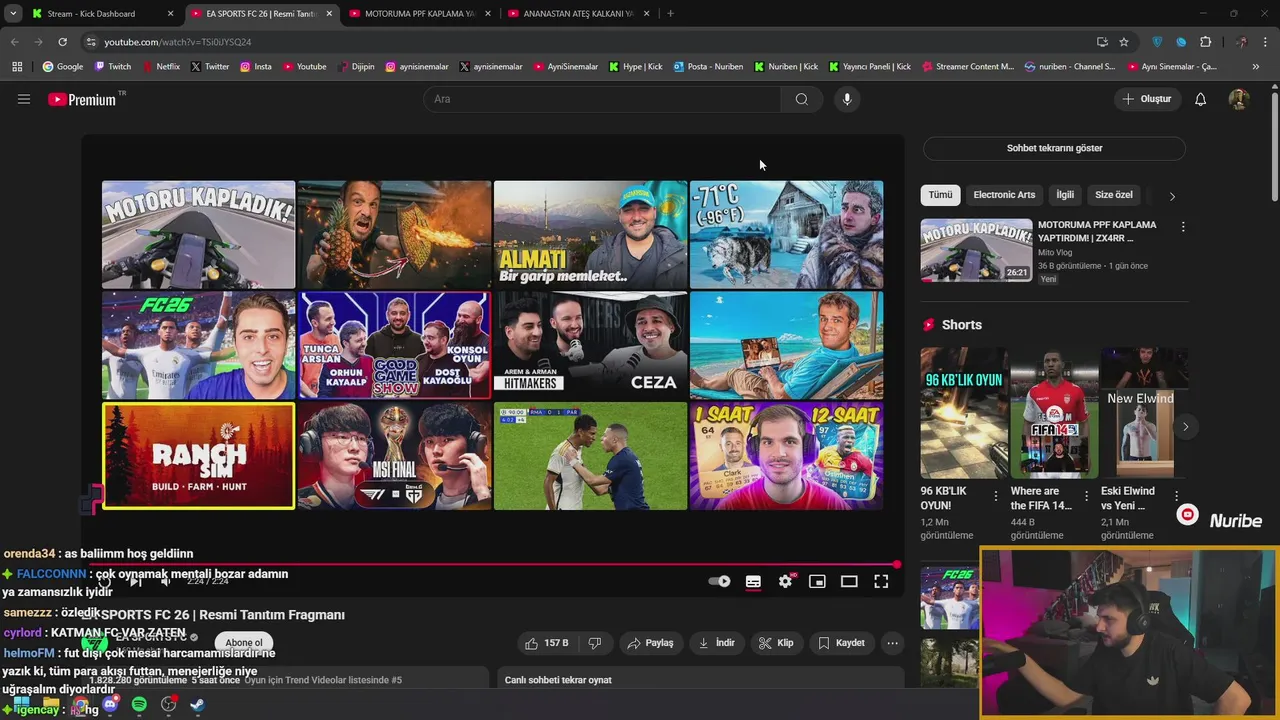Open options for Where are the FIFA short

point(1086,496)
